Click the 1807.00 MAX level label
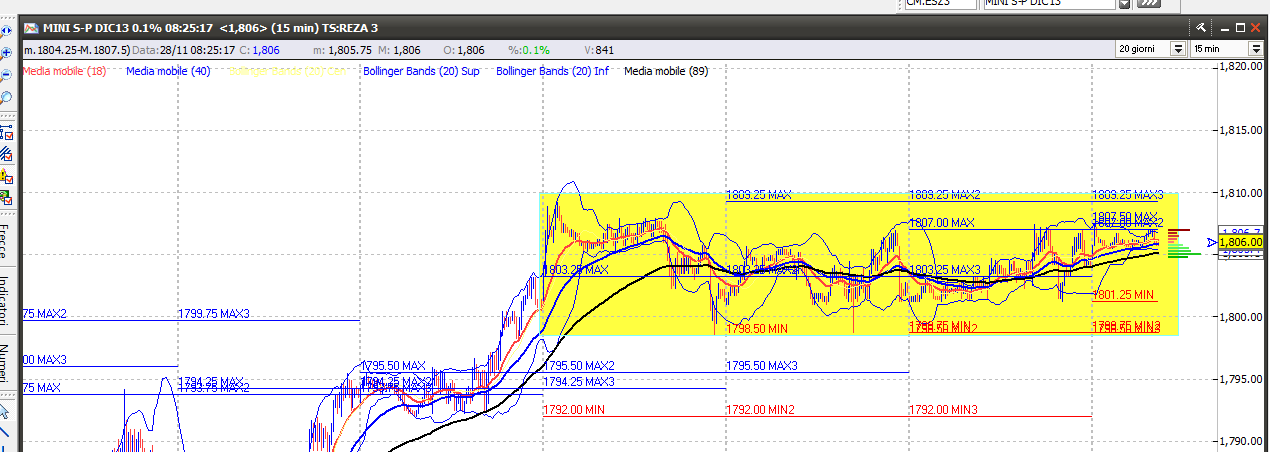The image size is (1270, 452). (x=942, y=223)
